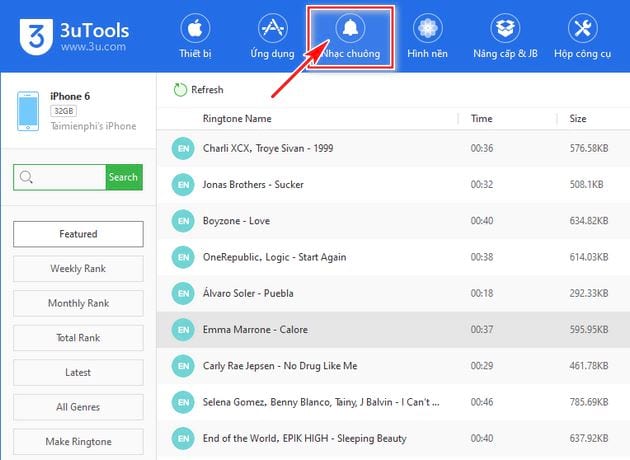630x460 pixels.
Task: Click EN badge for OneRepublic - Start Again
Action: (183, 257)
